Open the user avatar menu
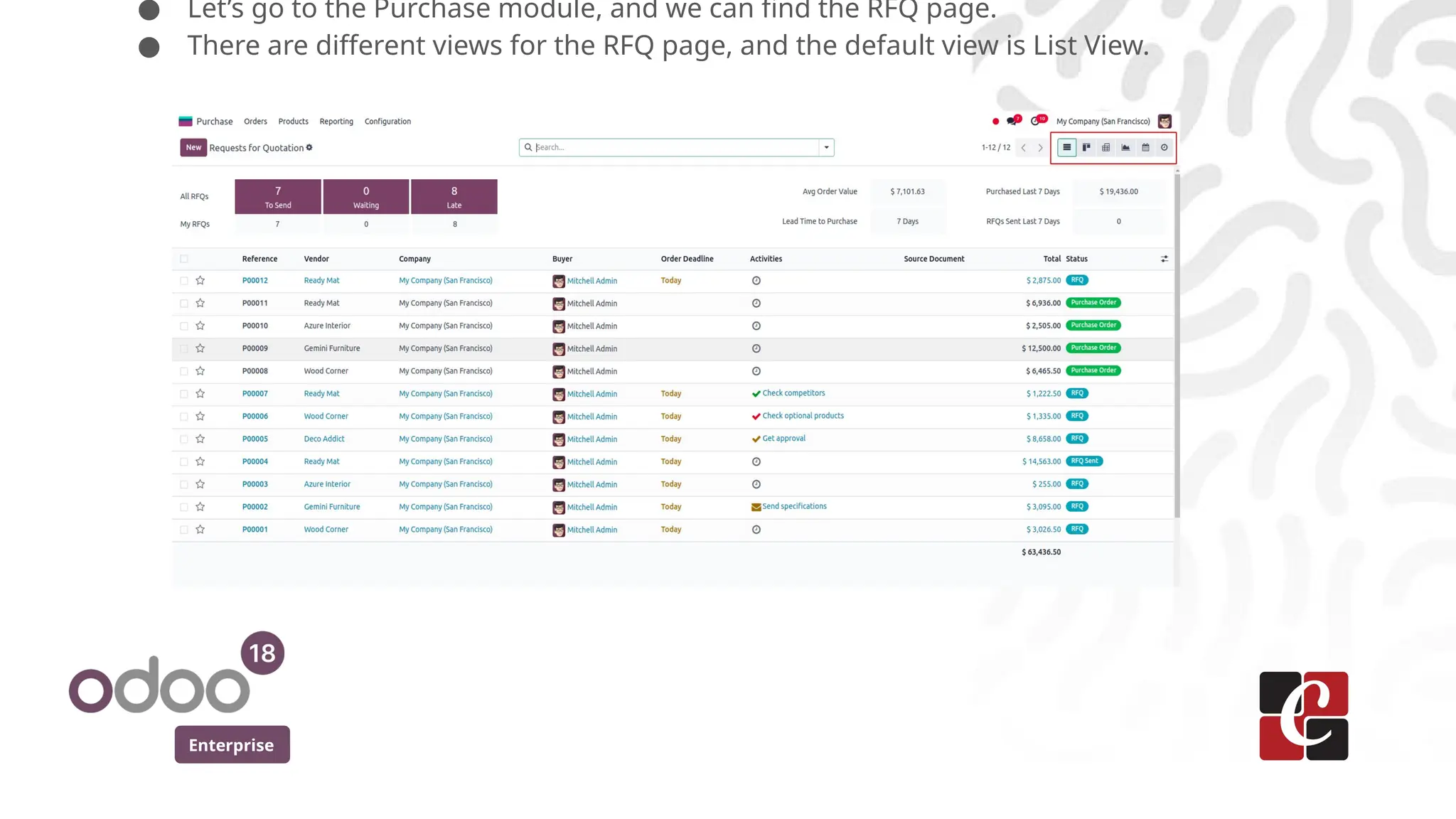 coord(1165,121)
